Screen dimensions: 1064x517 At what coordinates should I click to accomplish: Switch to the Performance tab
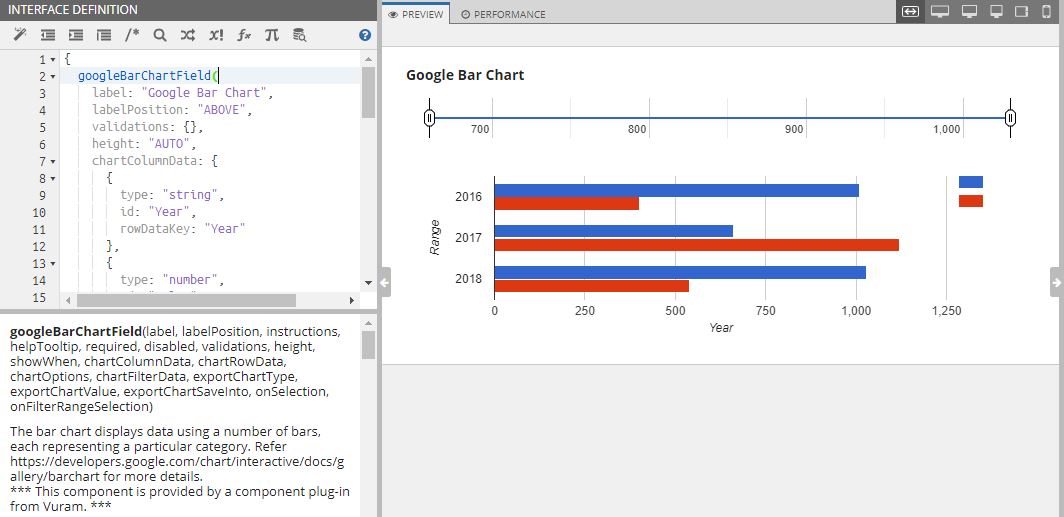(x=503, y=14)
